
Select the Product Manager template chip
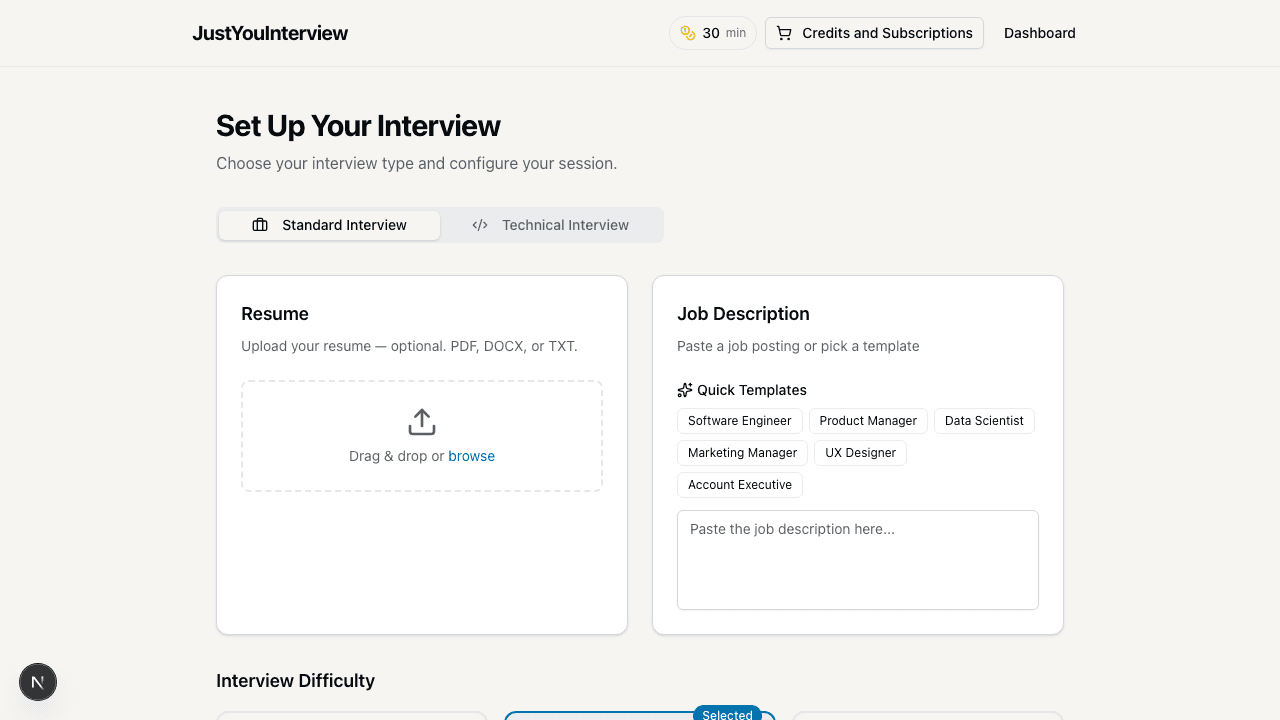[868, 421]
